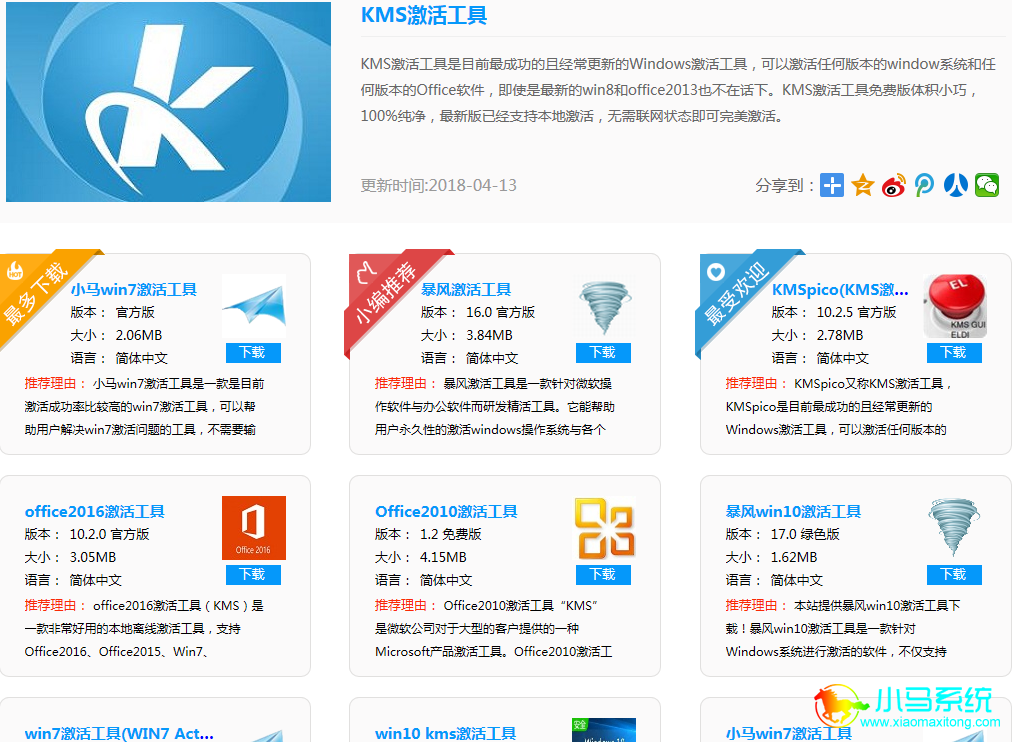Click the 17.0 绿色版 version text

click(805, 534)
